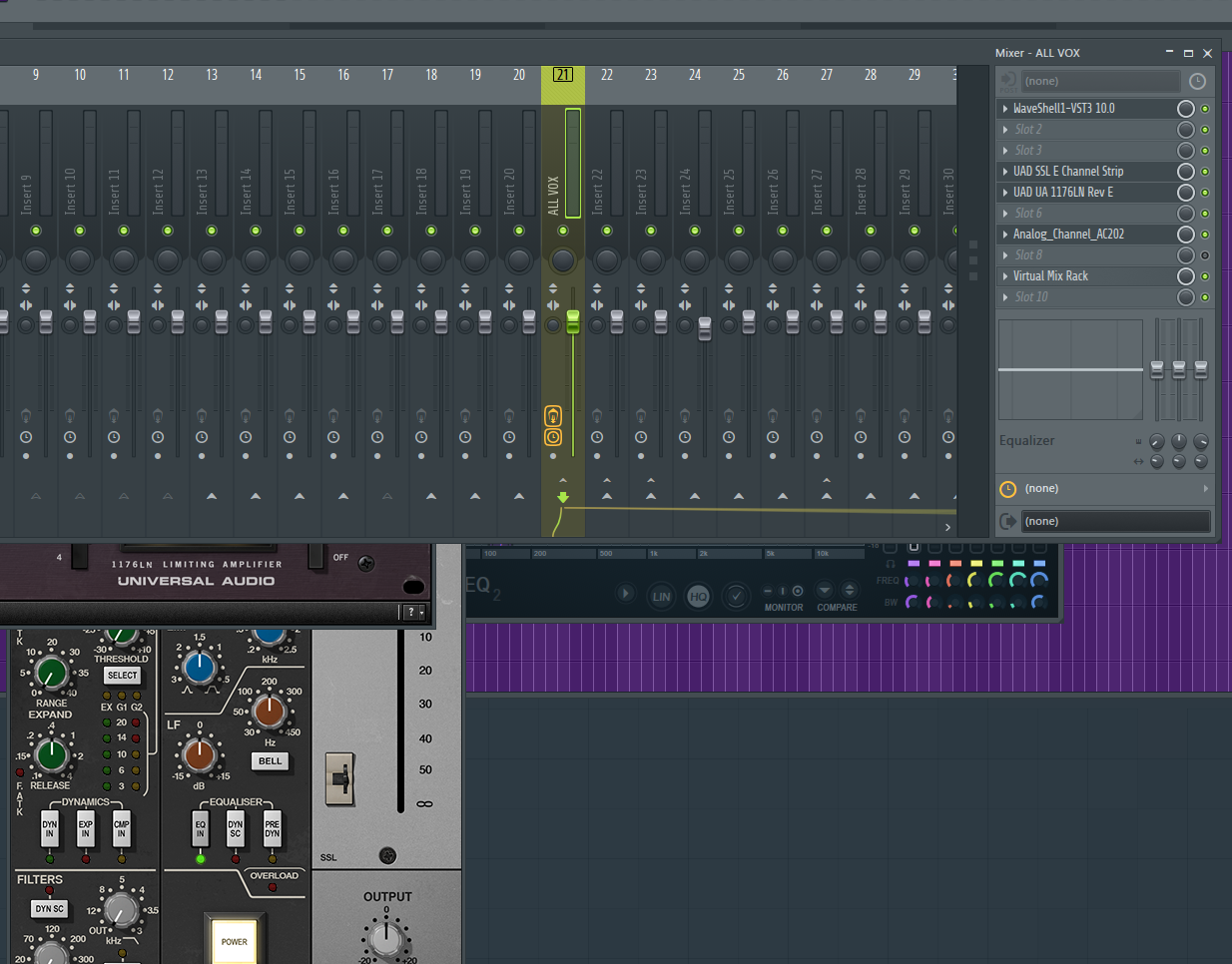
Task: Click the mixer scroll right arrow
Action: pyautogui.click(x=948, y=527)
